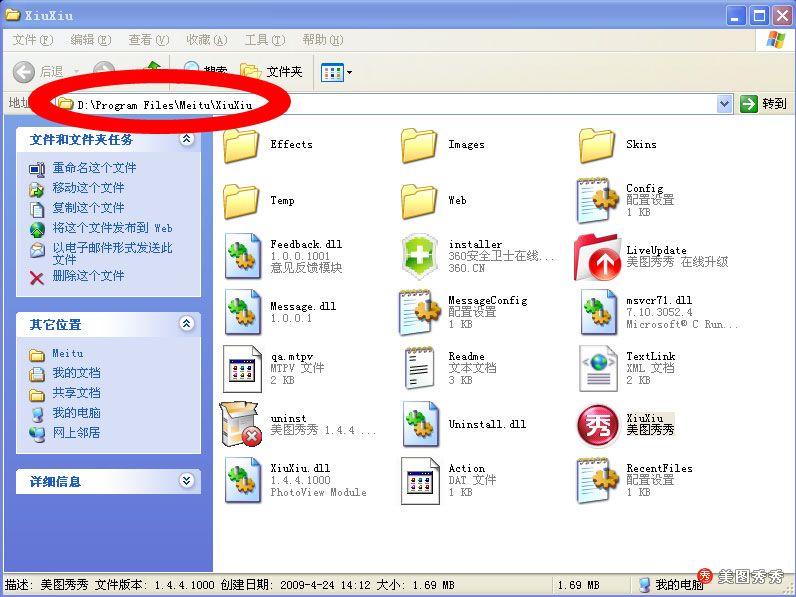Click the Views grid icon
The height and width of the screenshot is (597, 796).
(333, 73)
